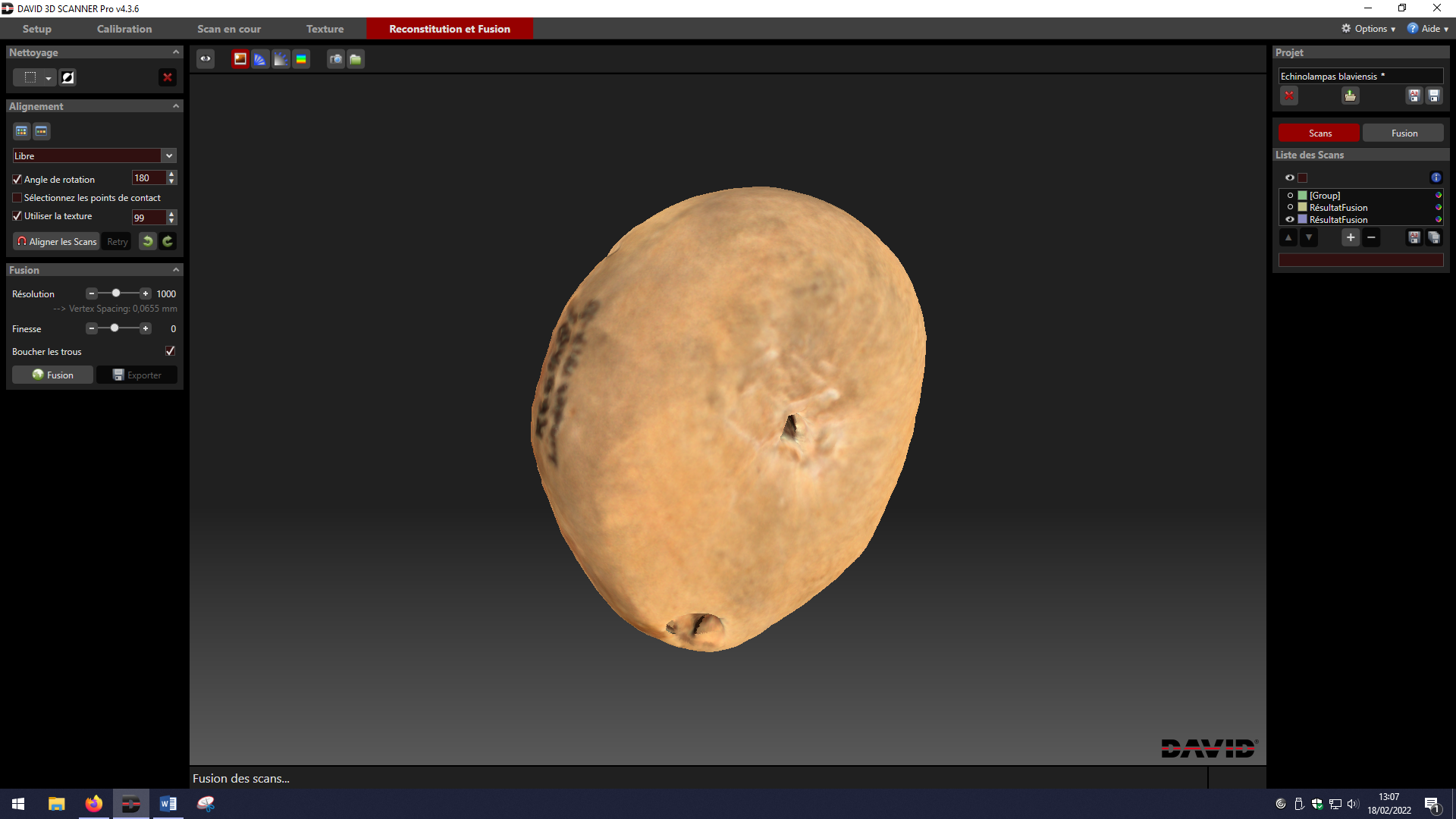Add a scan with the plus icon
This screenshot has width=1456, height=819.
1350,238
